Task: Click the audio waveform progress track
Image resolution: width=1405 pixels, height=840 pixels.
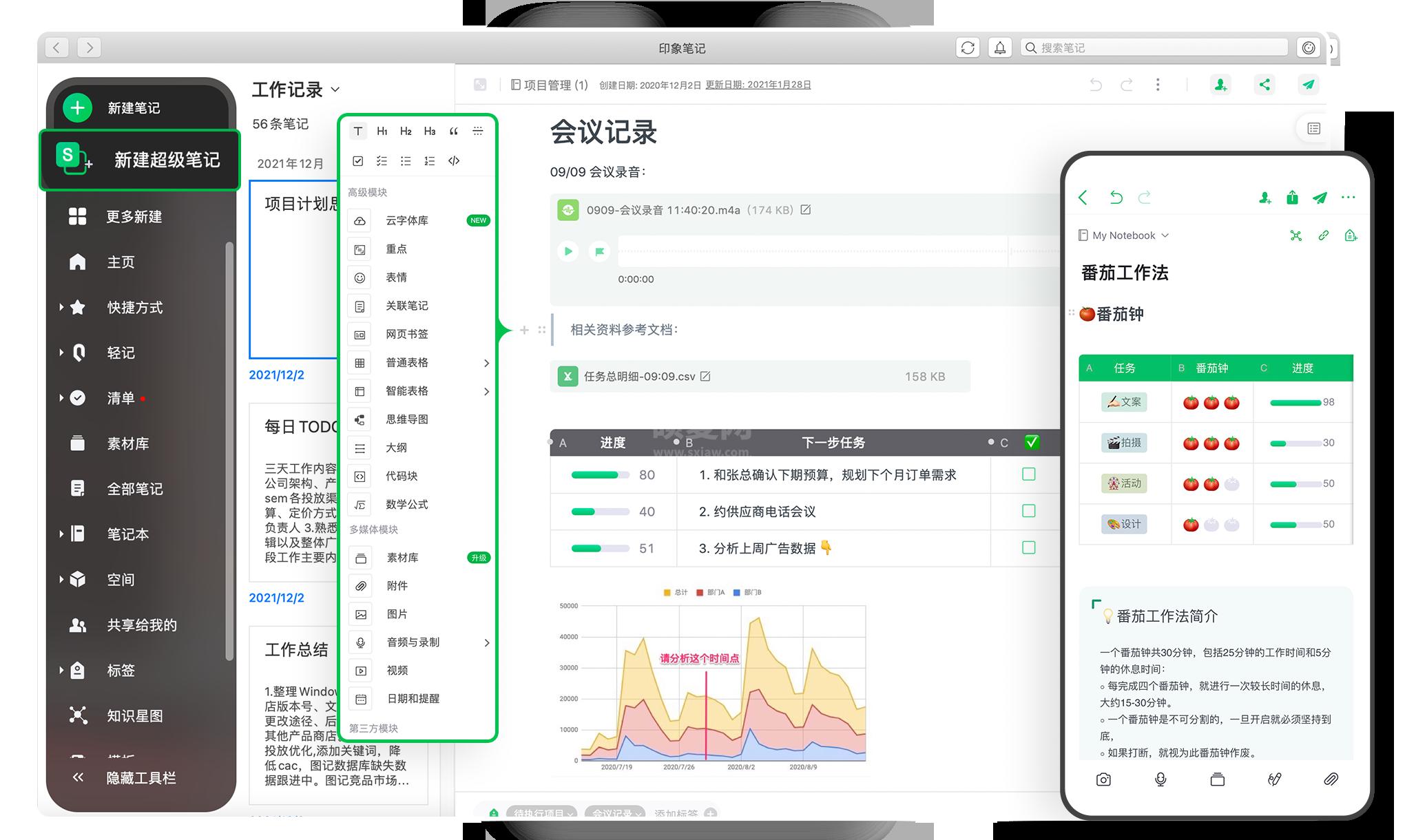Action: pyautogui.click(x=839, y=251)
